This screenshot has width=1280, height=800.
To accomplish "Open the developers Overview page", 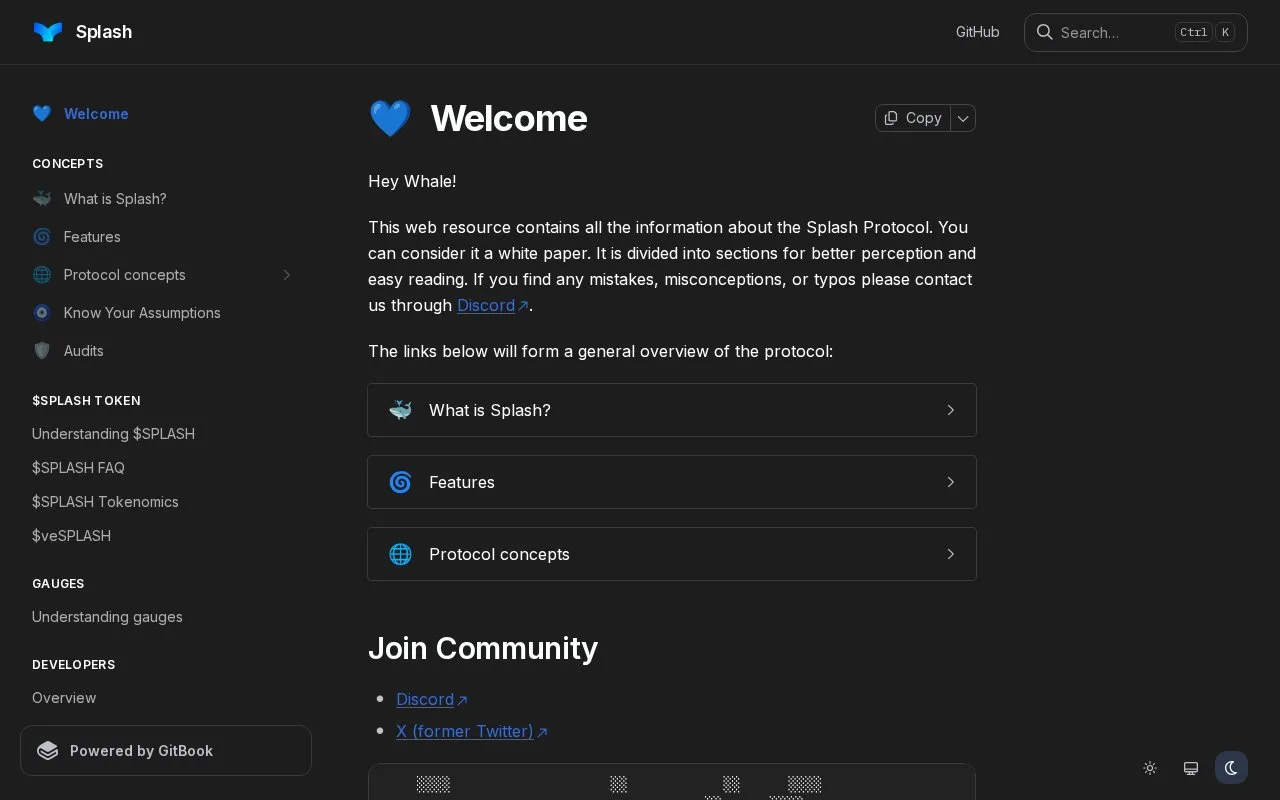I will tap(64, 698).
